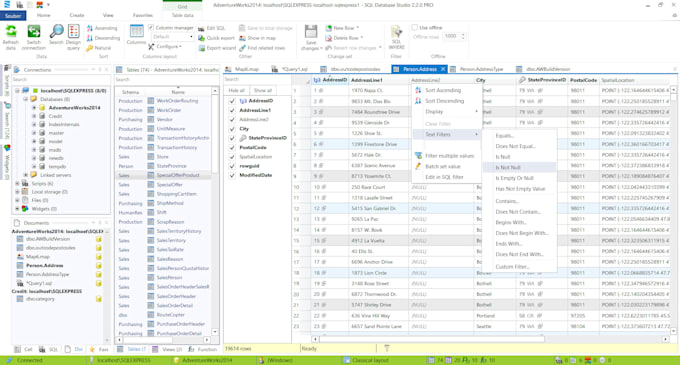The image size is (680, 365).
Task: Click the Connections search field
Action: pyautogui.click(x=60, y=79)
